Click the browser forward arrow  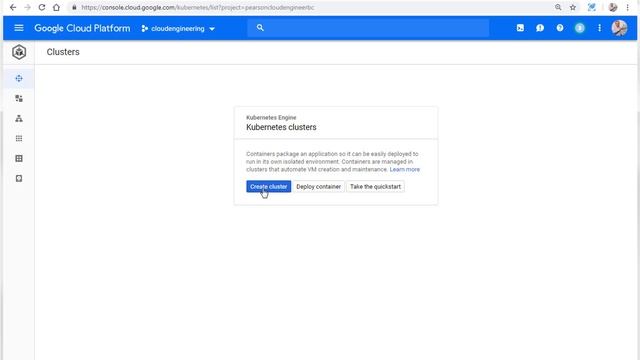tap(27, 7)
